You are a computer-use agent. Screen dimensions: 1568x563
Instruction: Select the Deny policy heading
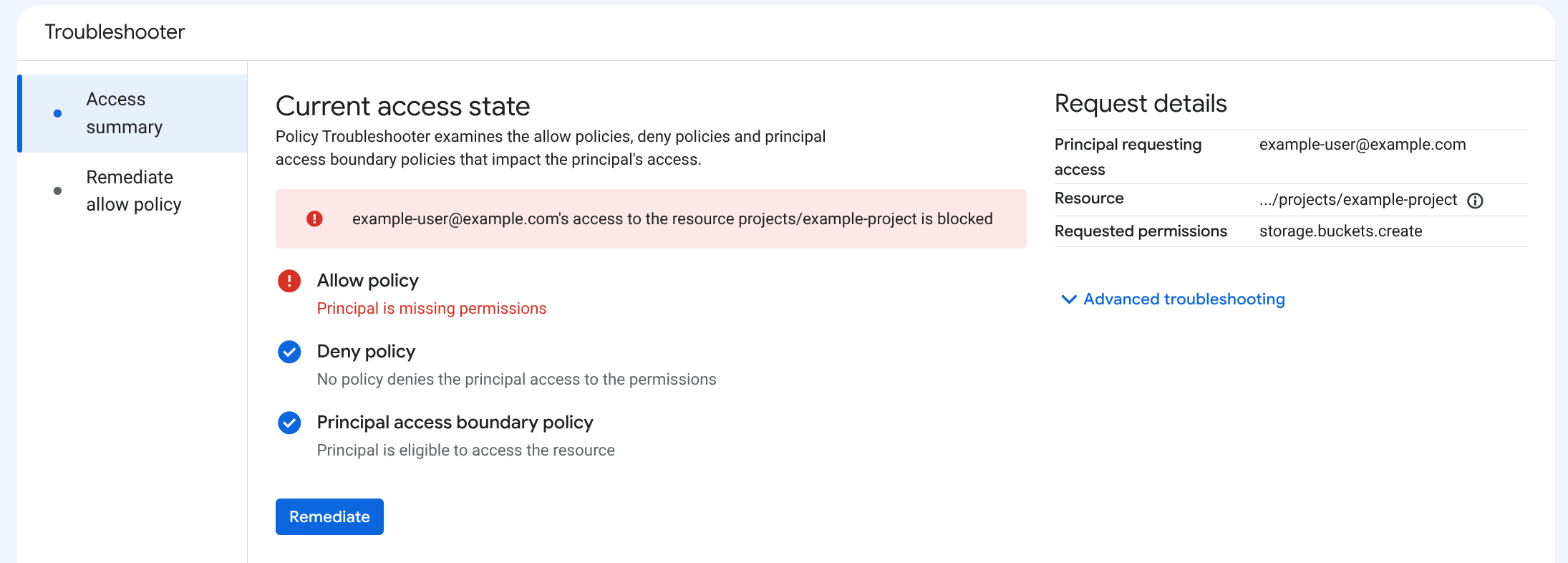[366, 352]
